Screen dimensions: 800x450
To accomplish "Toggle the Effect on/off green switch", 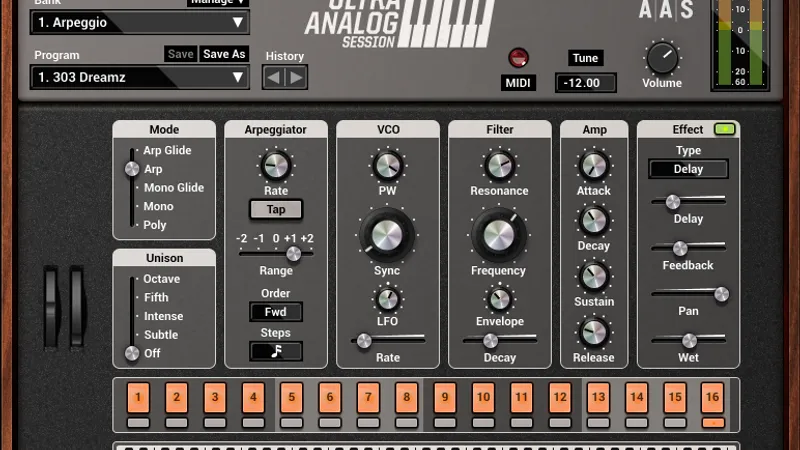I will 724,129.
